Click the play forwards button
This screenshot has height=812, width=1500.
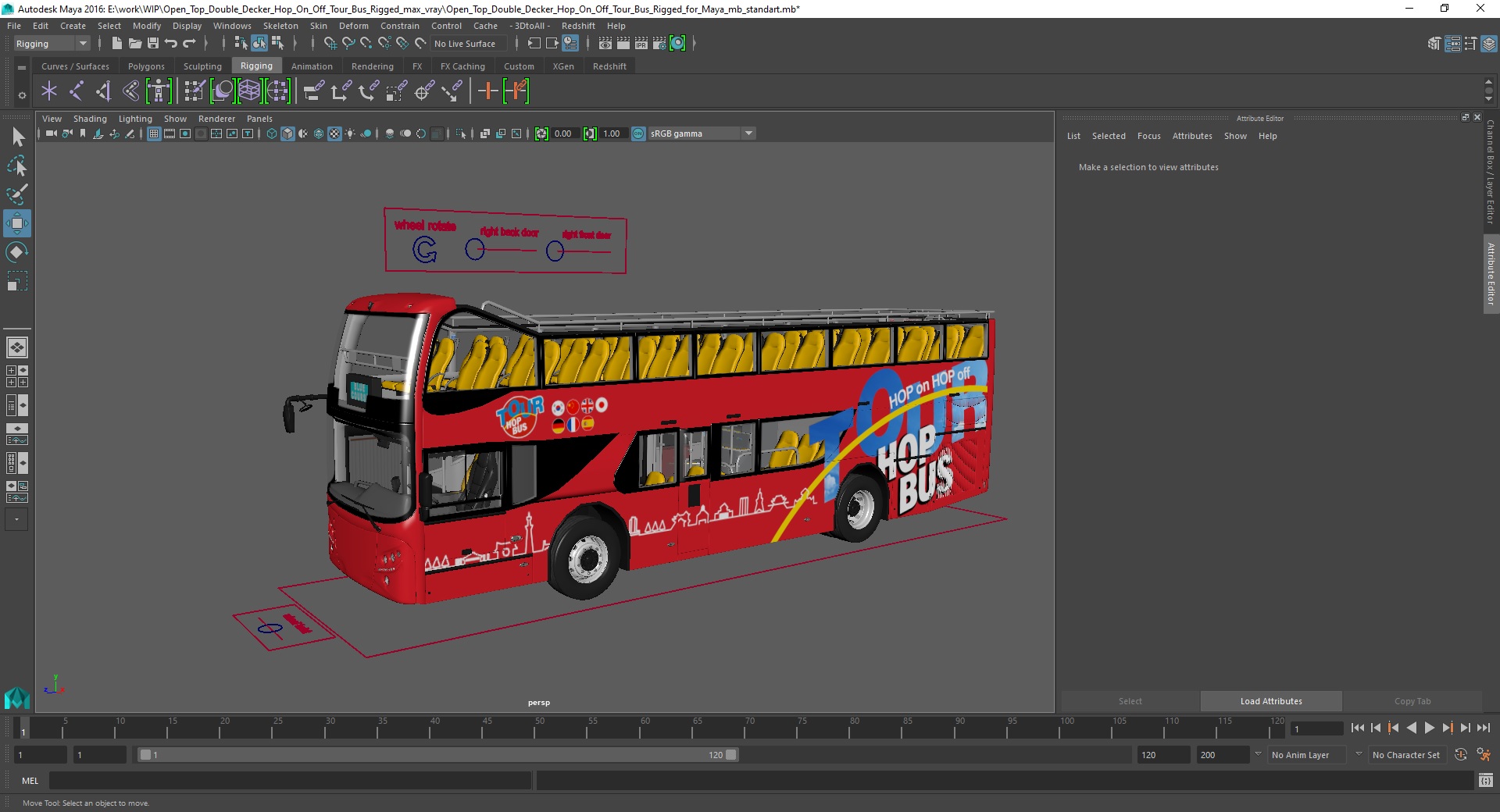pos(1429,728)
